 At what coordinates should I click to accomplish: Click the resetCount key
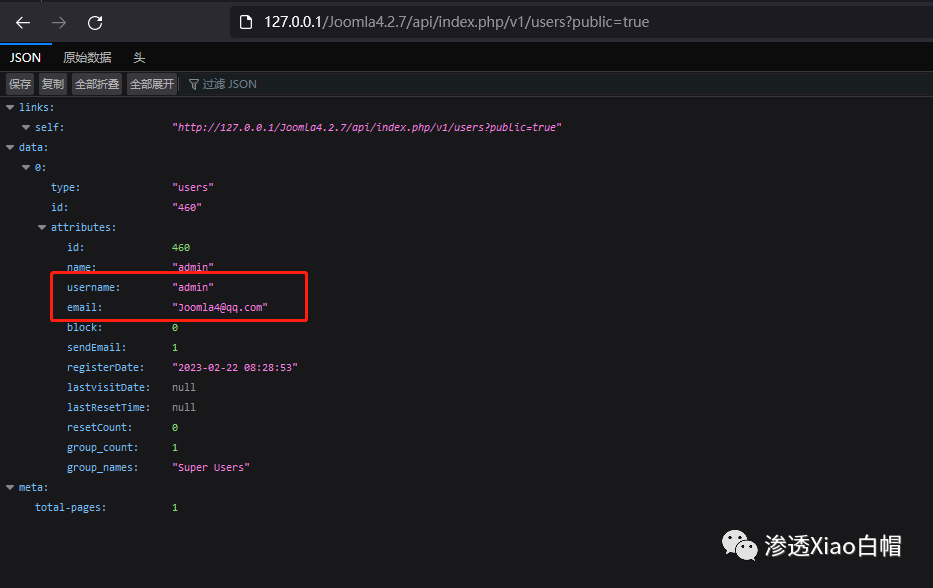point(99,427)
